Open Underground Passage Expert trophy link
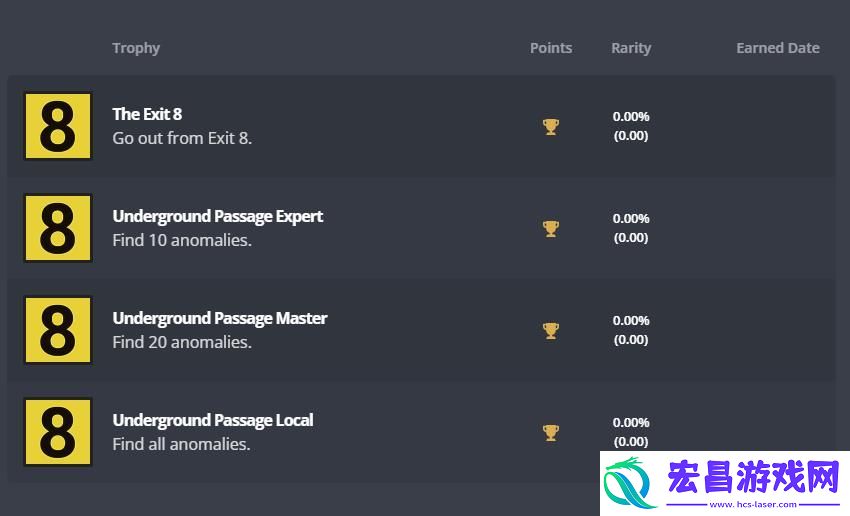Image resolution: width=850 pixels, height=516 pixels. [x=217, y=216]
